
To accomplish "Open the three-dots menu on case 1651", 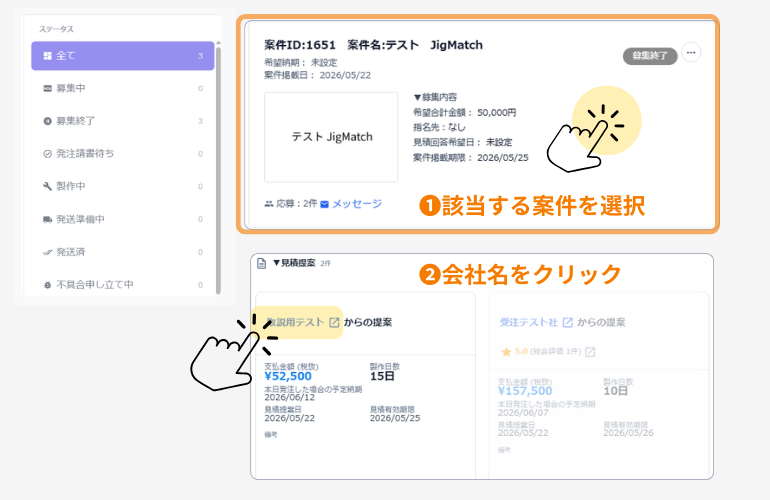I will pos(691,52).
